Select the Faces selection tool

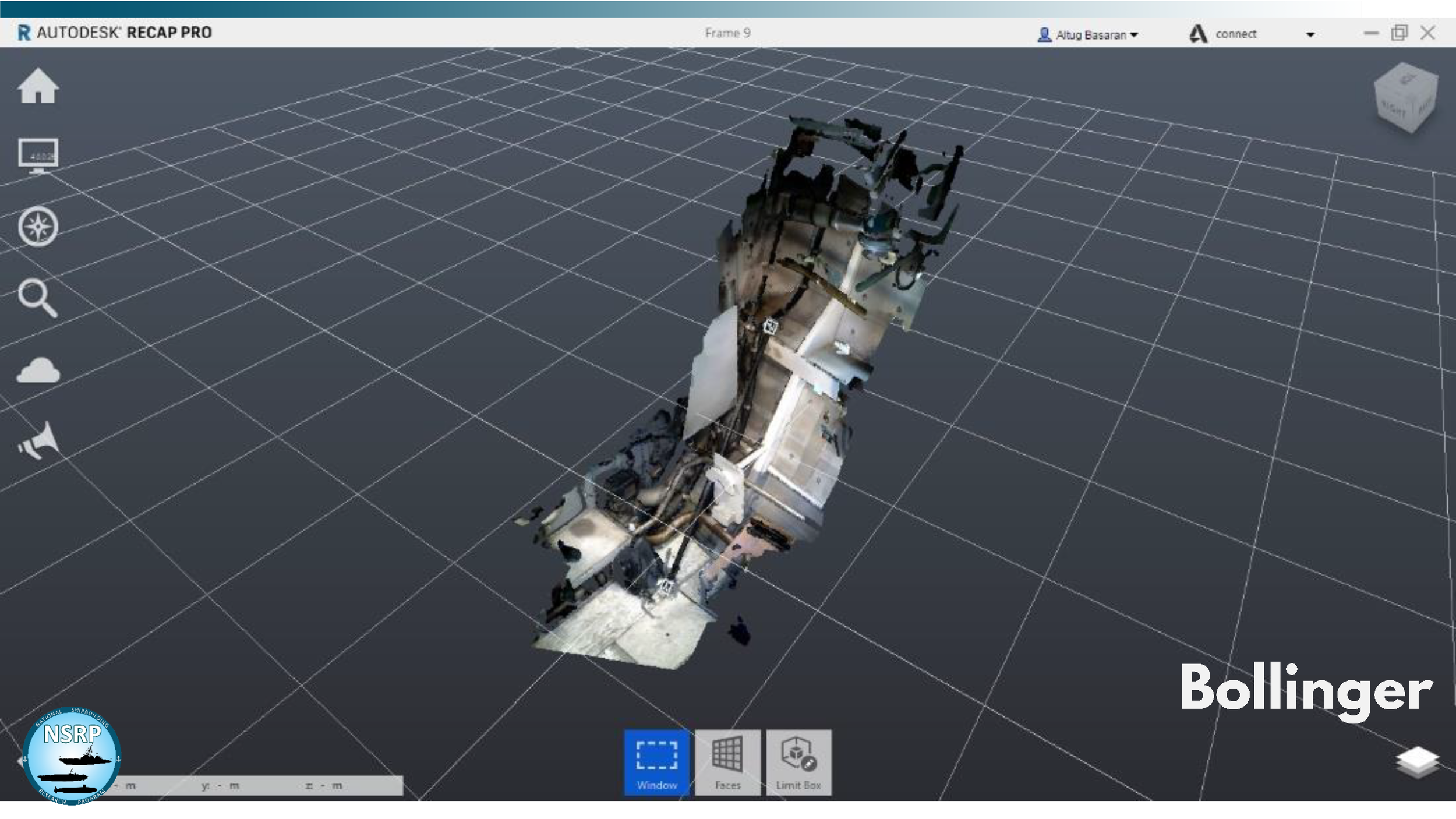pyautogui.click(x=727, y=762)
